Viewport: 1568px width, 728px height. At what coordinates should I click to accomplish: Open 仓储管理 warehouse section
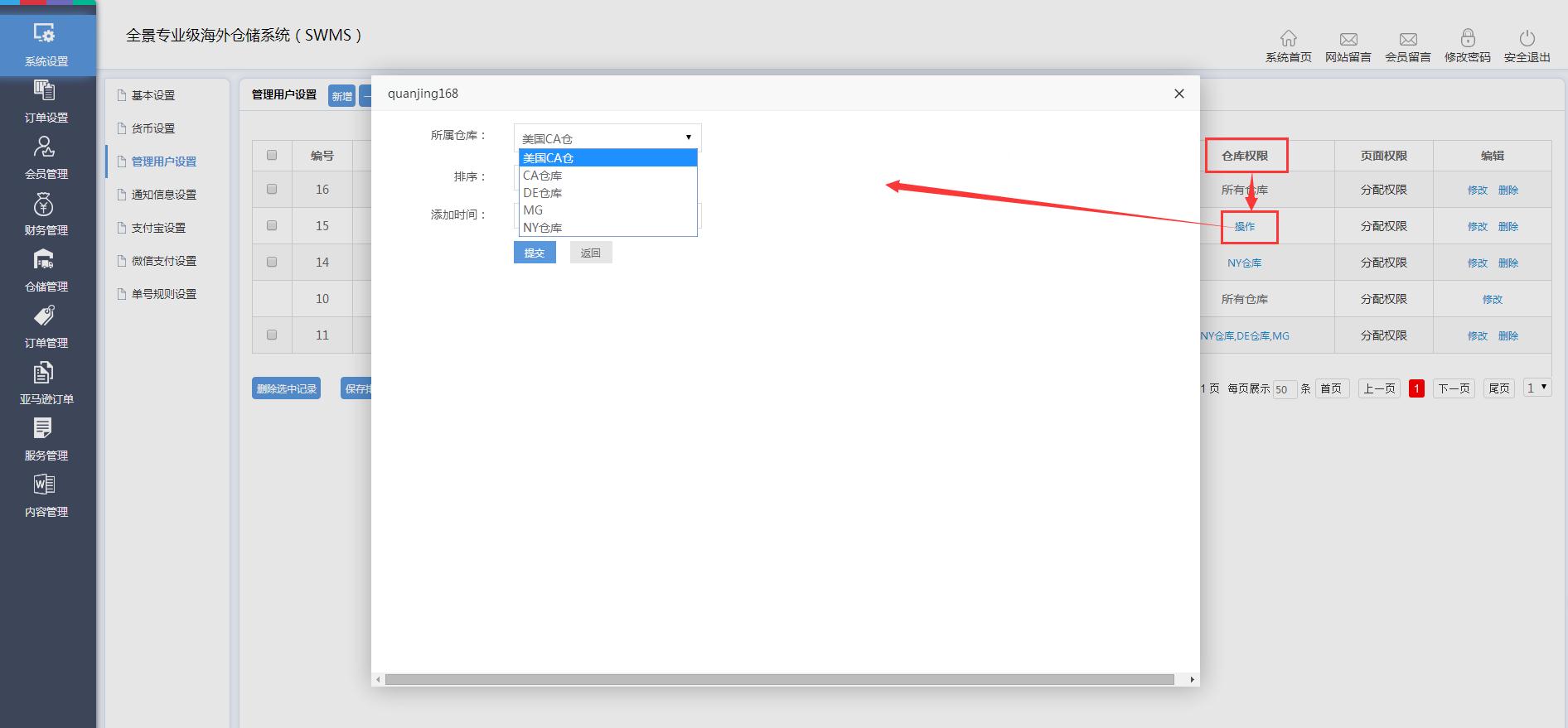coord(46,270)
